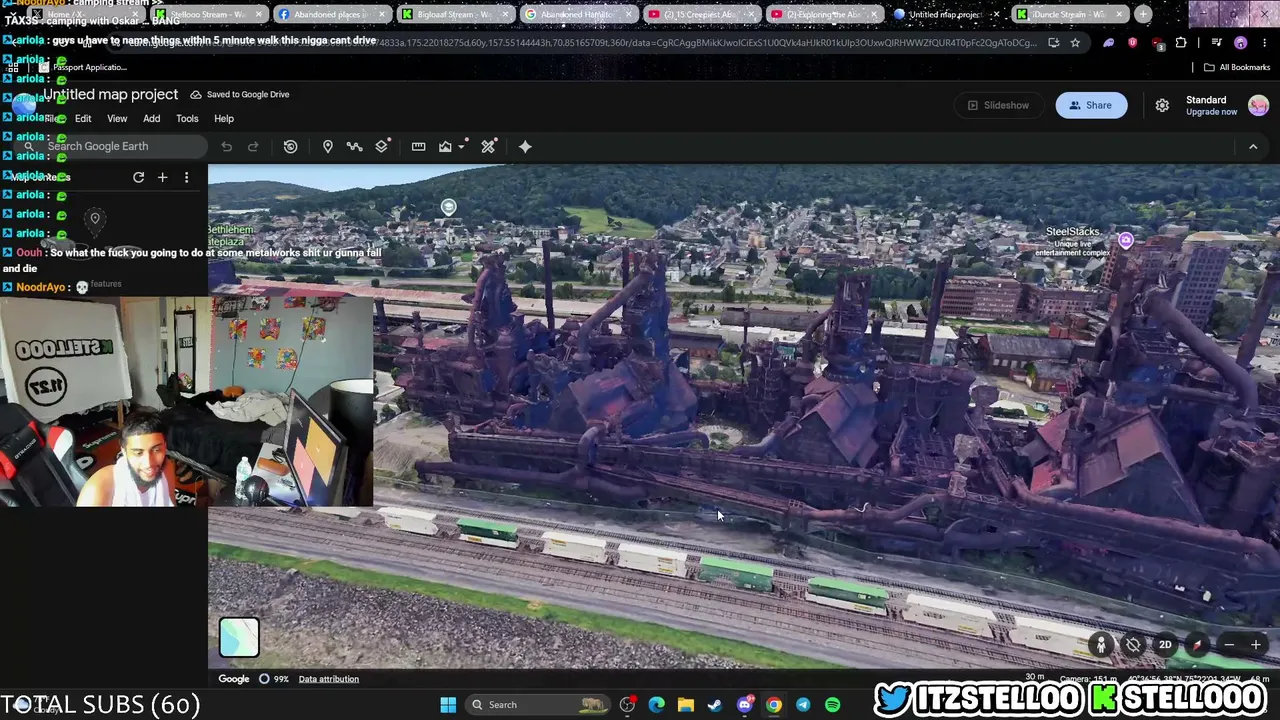Click the Upgrade now link
This screenshot has height=720, width=1280.
click(1211, 112)
